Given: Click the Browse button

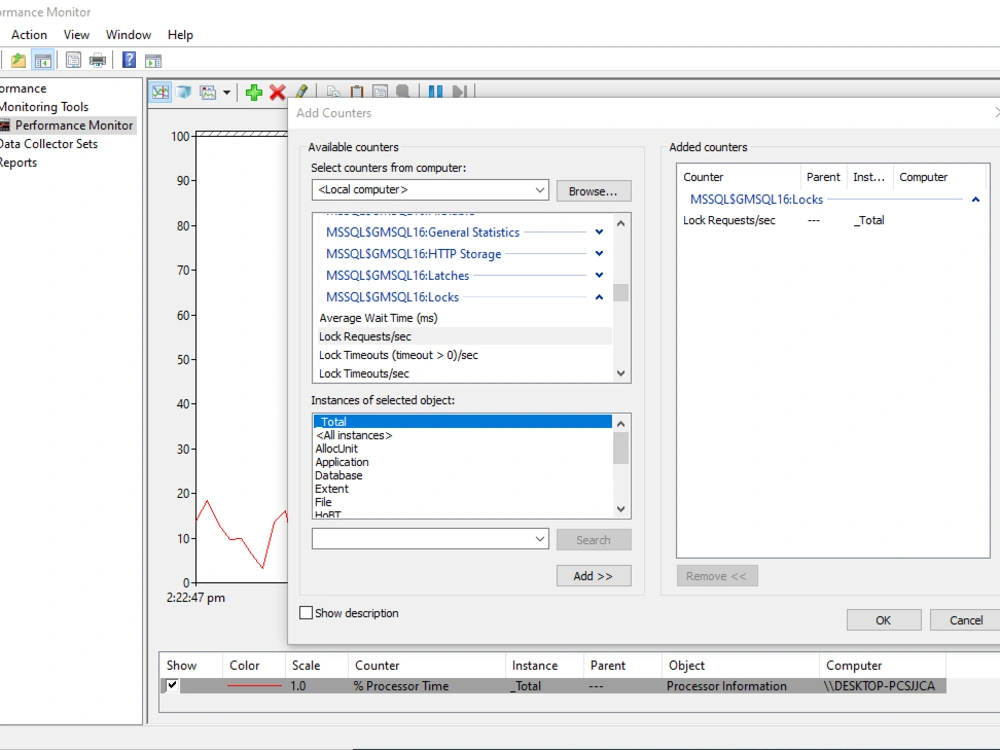Looking at the screenshot, I should coord(593,191).
